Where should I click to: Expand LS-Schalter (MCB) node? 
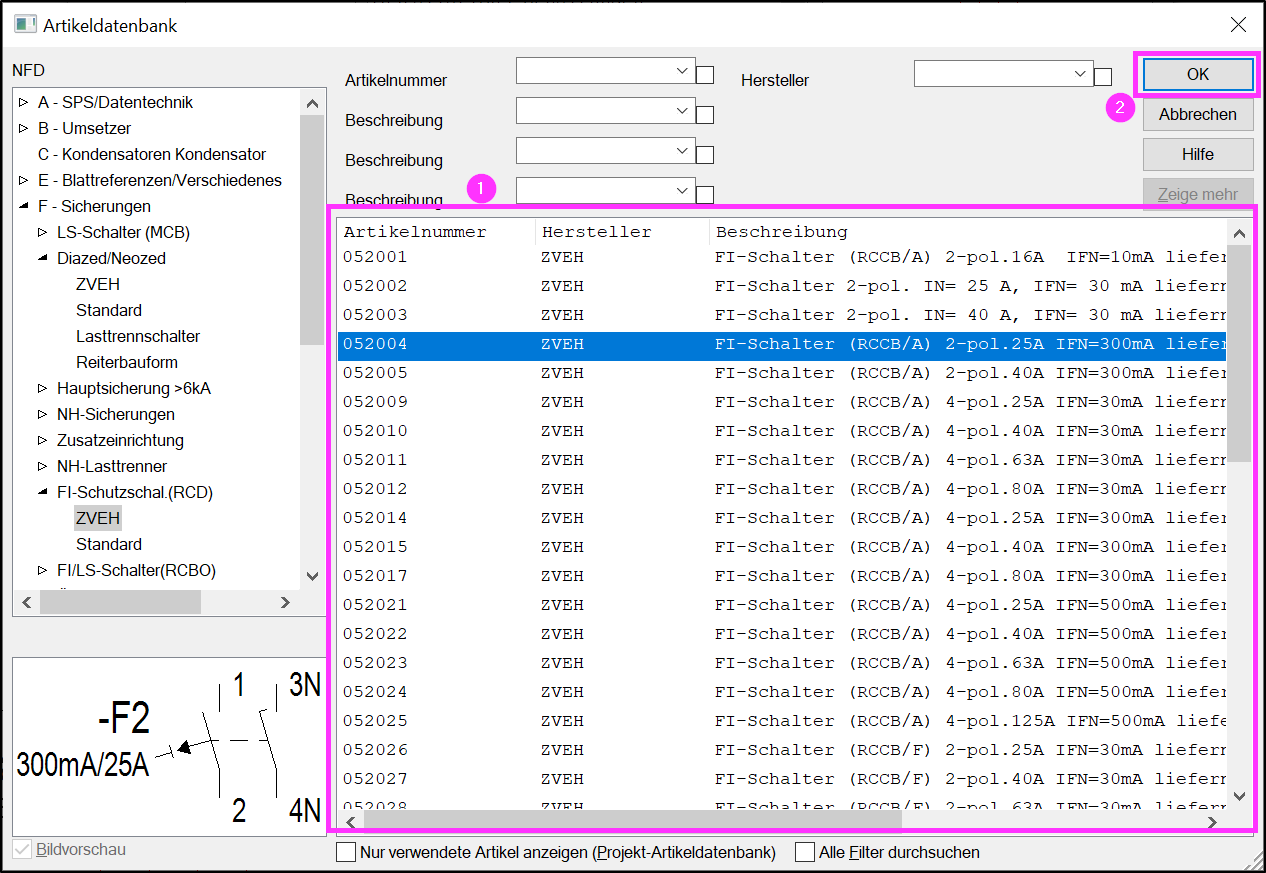[43, 232]
